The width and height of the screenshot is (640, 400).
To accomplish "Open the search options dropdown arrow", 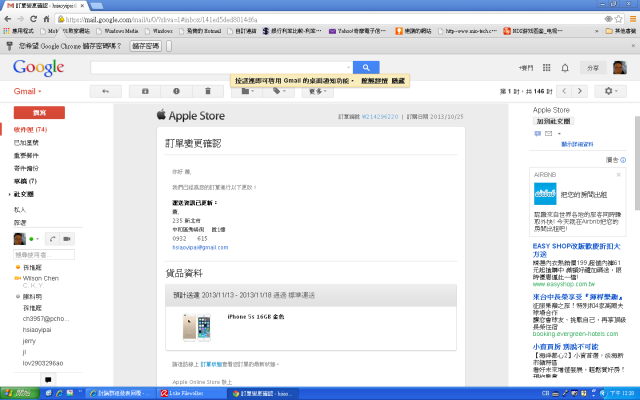I will [x=348, y=67].
